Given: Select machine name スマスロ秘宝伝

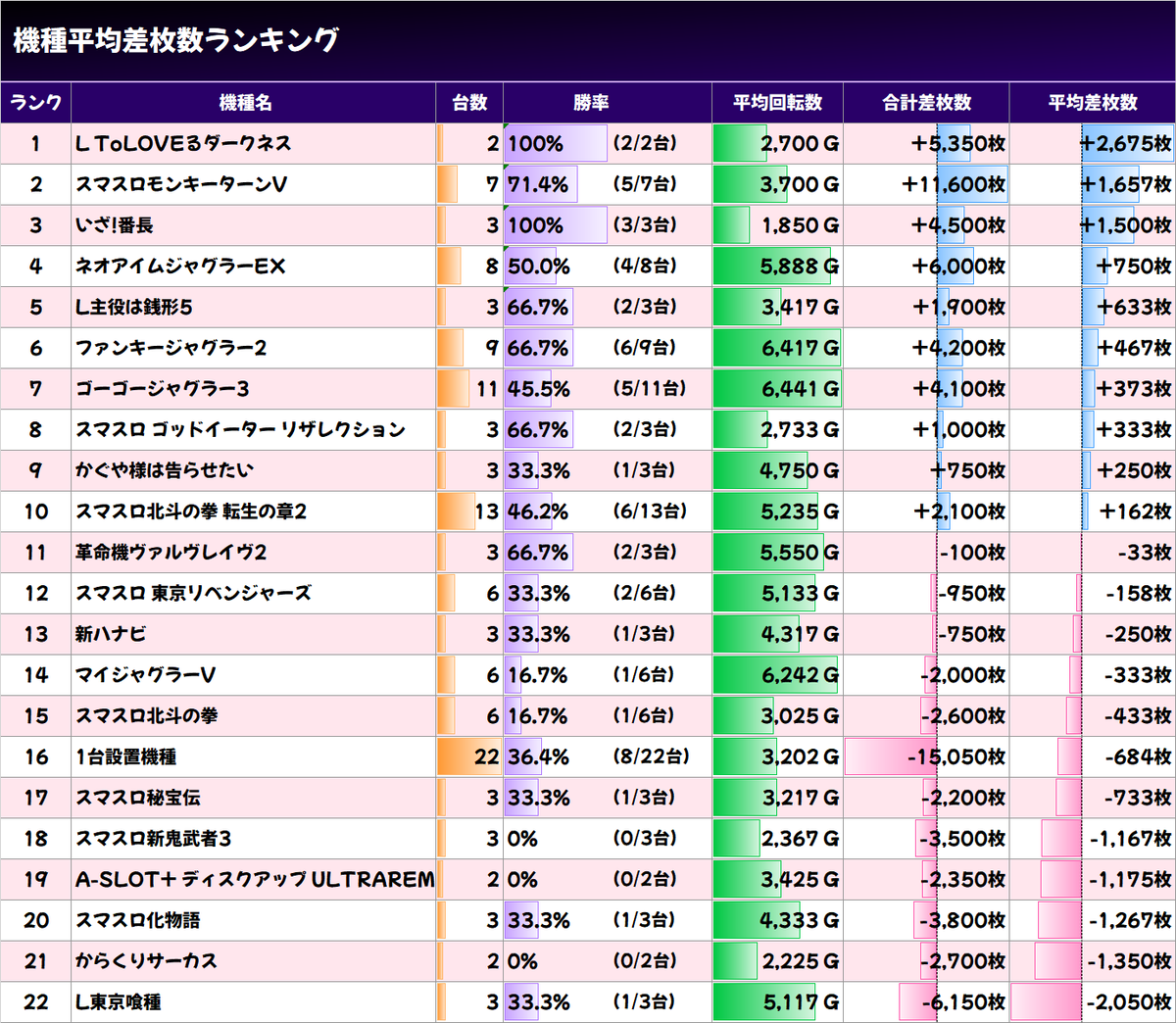Looking at the screenshot, I should click(138, 798).
